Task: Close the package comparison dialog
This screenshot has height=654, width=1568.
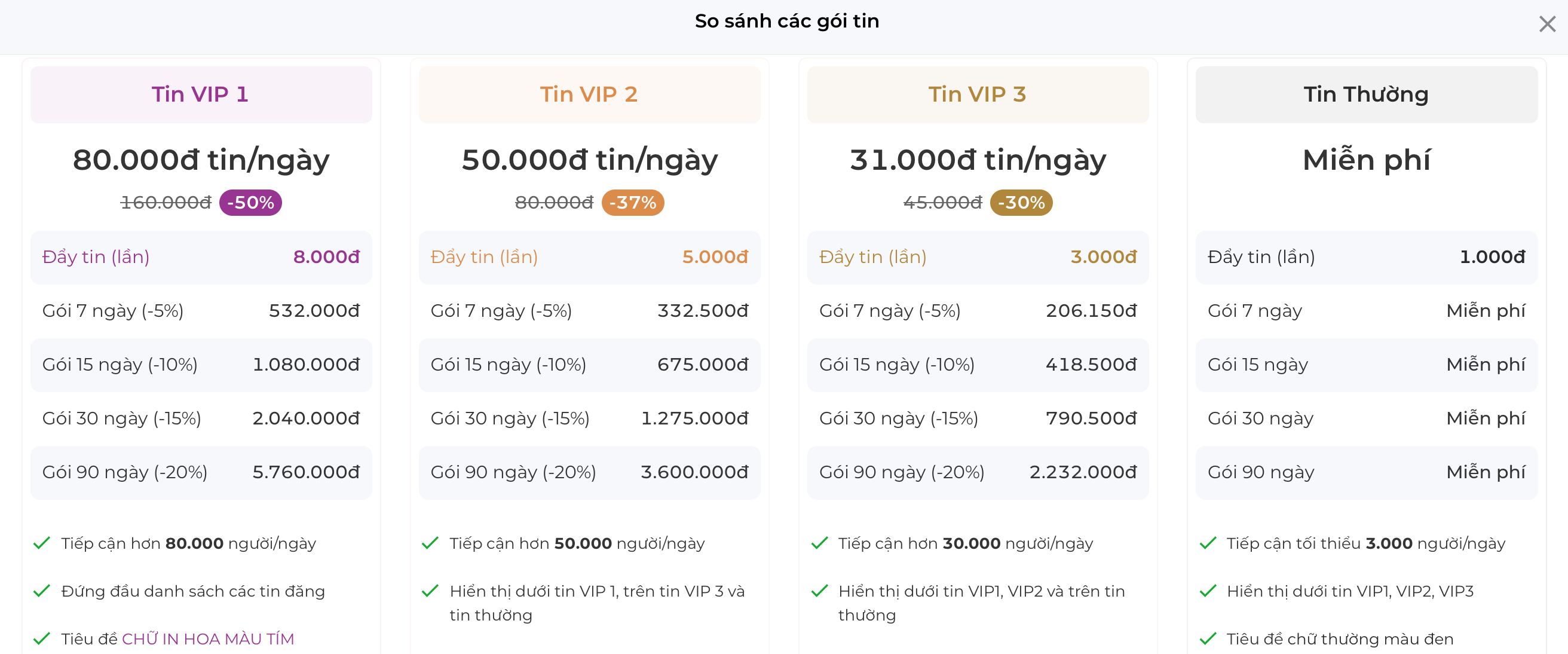Action: point(1546,24)
